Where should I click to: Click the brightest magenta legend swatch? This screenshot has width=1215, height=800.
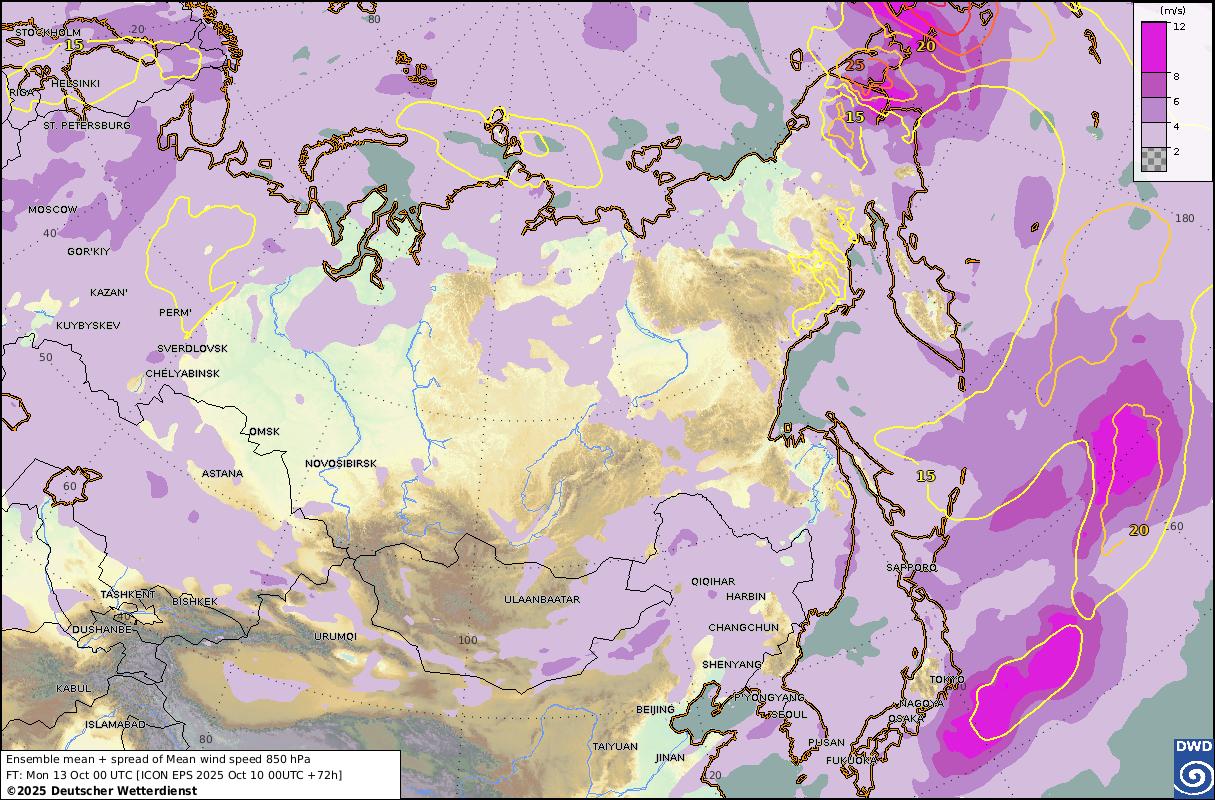point(1153,46)
